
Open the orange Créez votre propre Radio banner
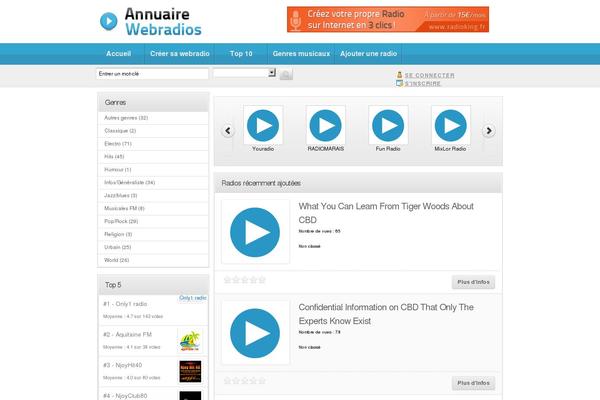click(x=388, y=19)
